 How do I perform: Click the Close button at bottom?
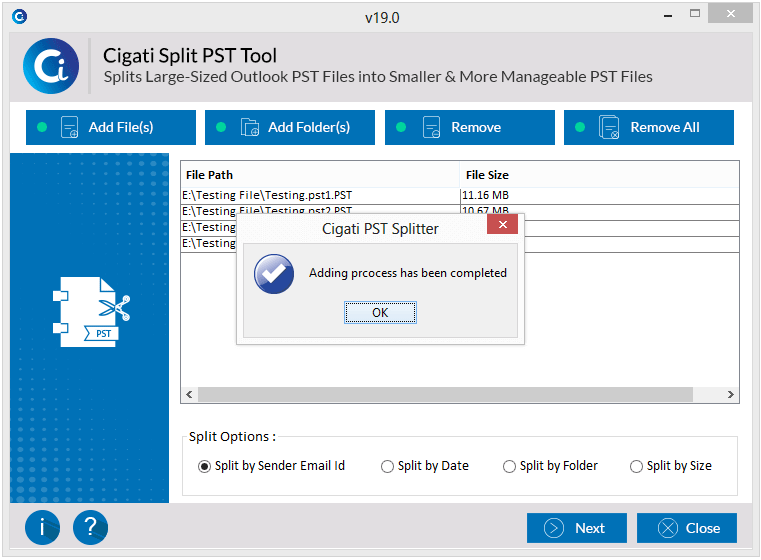point(687,528)
